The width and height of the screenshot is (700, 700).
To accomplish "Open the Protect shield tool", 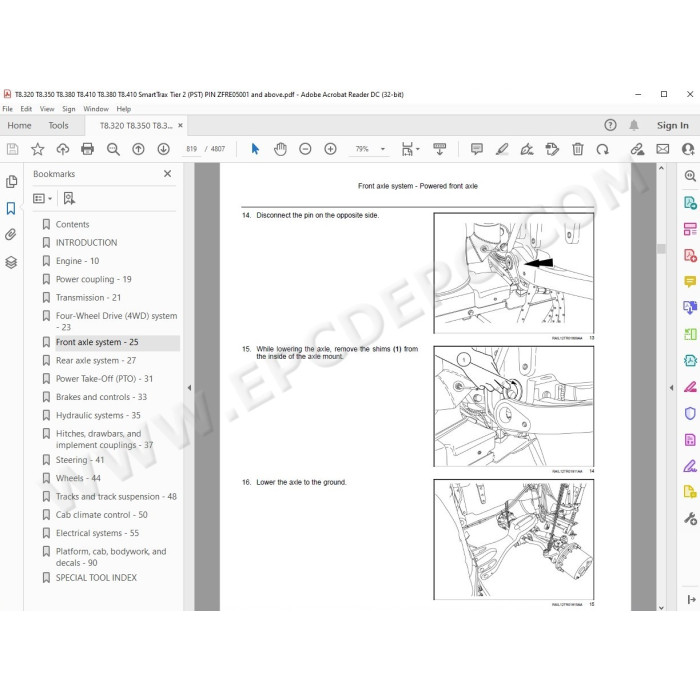I will (x=690, y=413).
